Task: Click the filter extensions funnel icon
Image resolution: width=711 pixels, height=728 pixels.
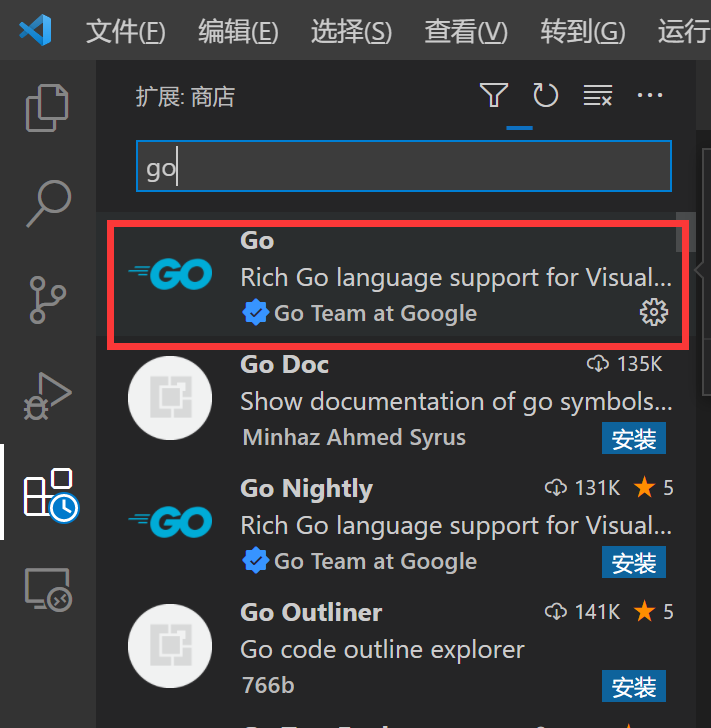Action: pyautogui.click(x=494, y=95)
